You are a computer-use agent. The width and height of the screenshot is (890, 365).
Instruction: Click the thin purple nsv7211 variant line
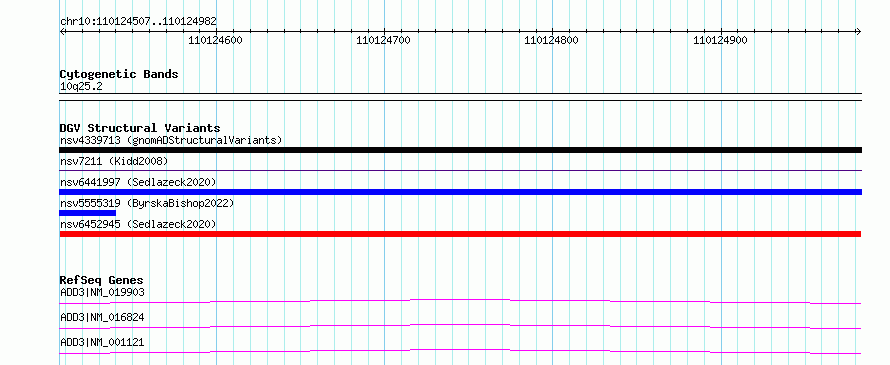(460, 170)
